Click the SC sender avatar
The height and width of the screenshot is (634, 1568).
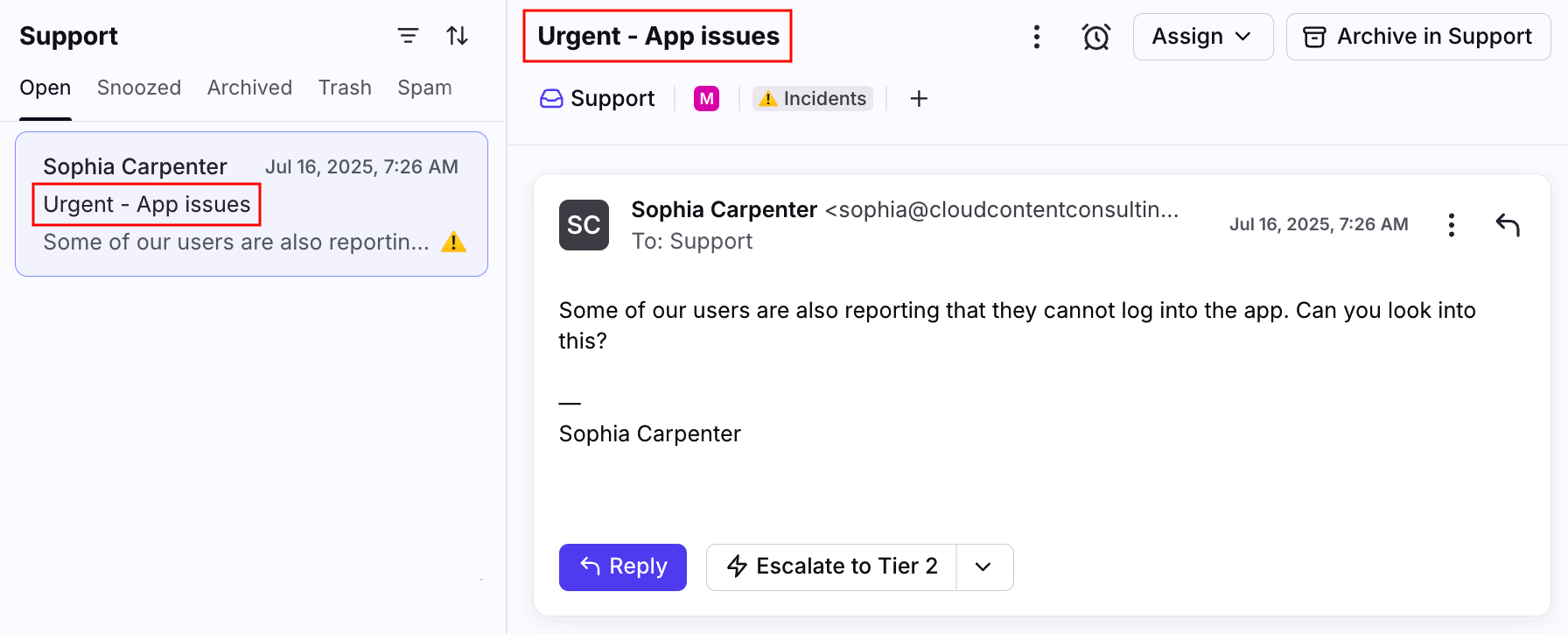[584, 225]
